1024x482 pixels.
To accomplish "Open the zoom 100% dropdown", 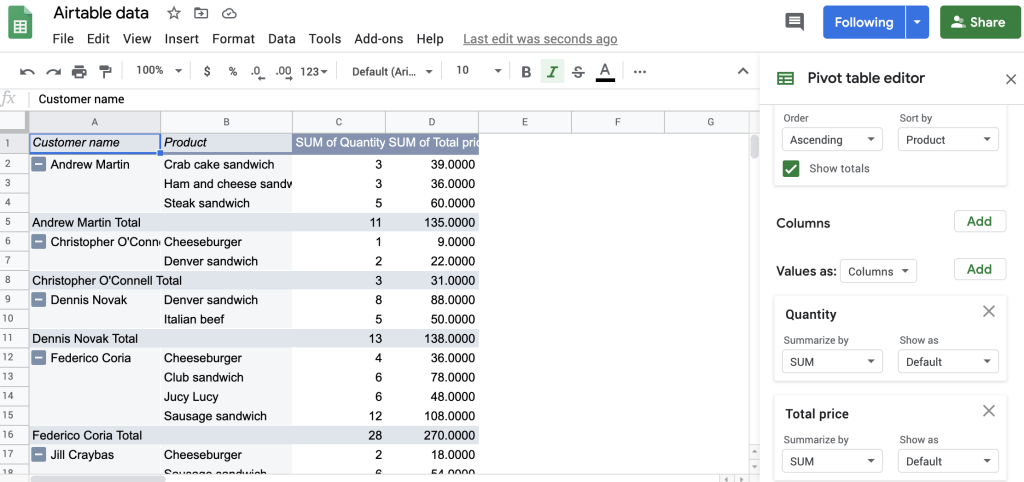I will (x=159, y=71).
